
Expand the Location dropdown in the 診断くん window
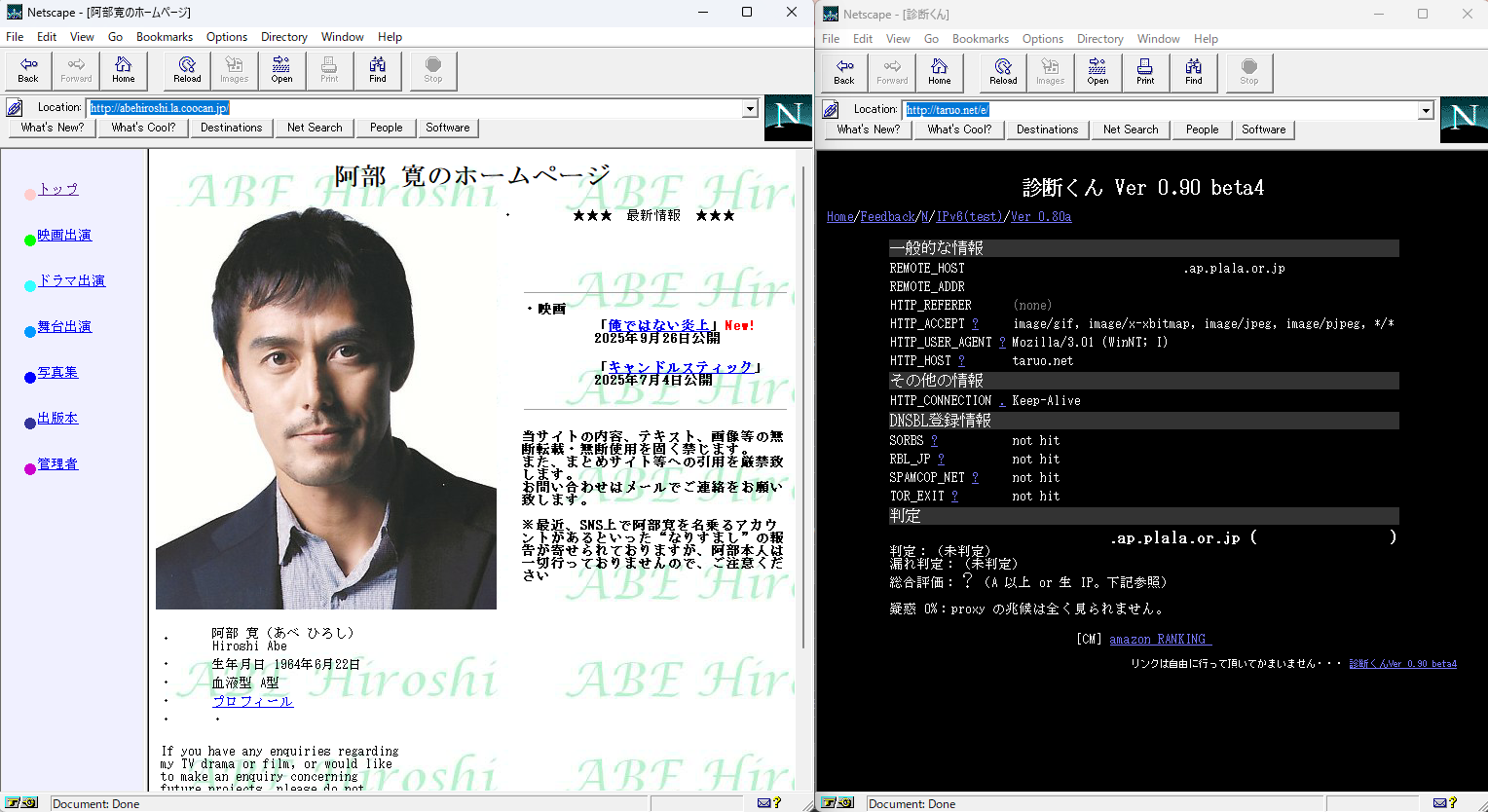point(1427,110)
